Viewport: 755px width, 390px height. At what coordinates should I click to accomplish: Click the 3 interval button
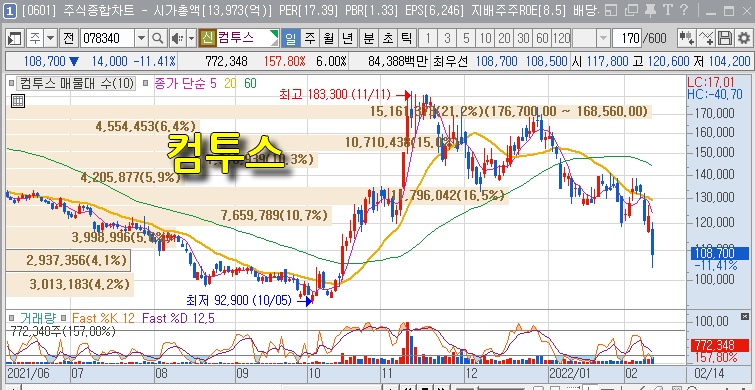(x=447, y=38)
